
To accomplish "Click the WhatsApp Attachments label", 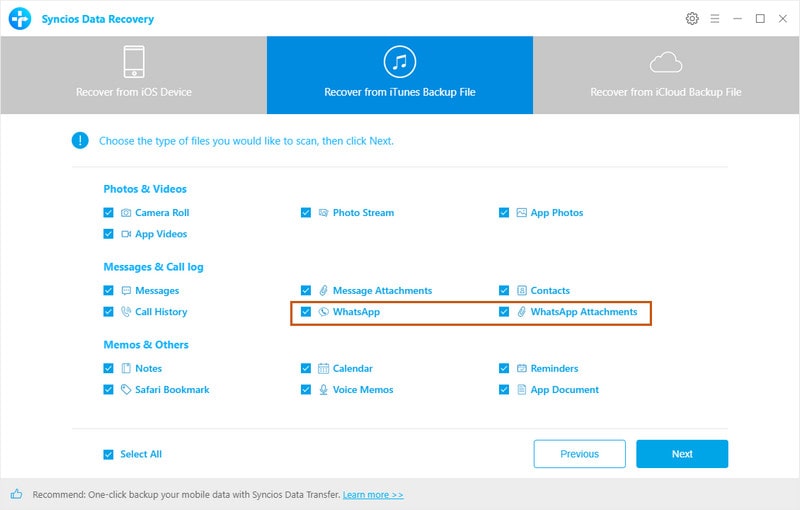I will [584, 312].
